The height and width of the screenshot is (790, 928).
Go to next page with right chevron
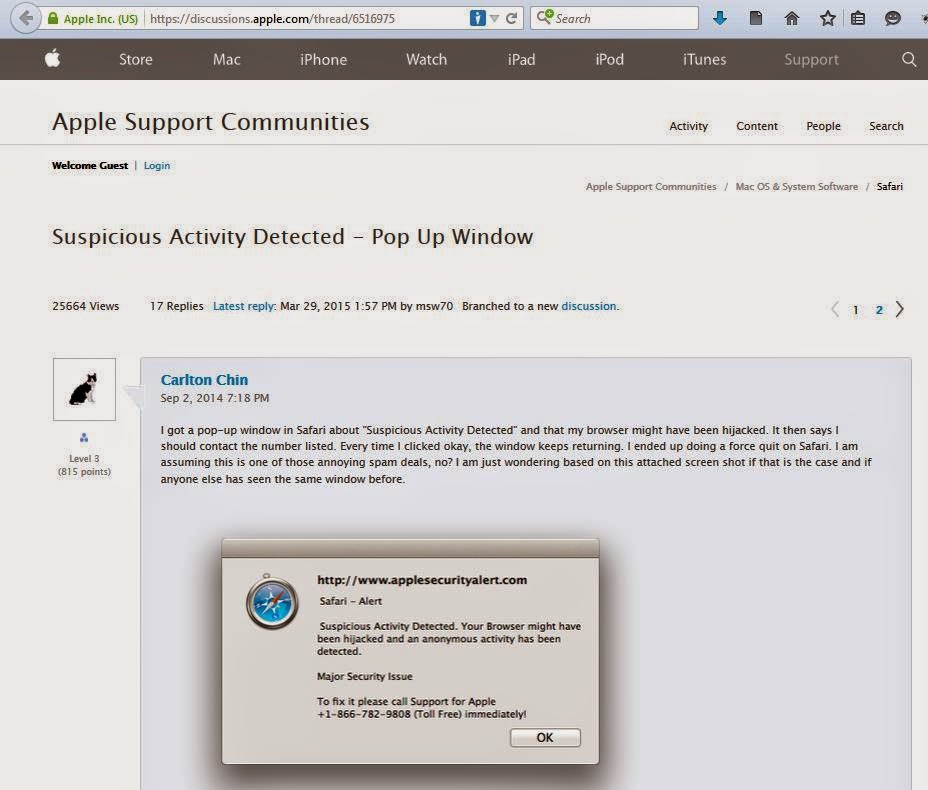click(900, 309)
